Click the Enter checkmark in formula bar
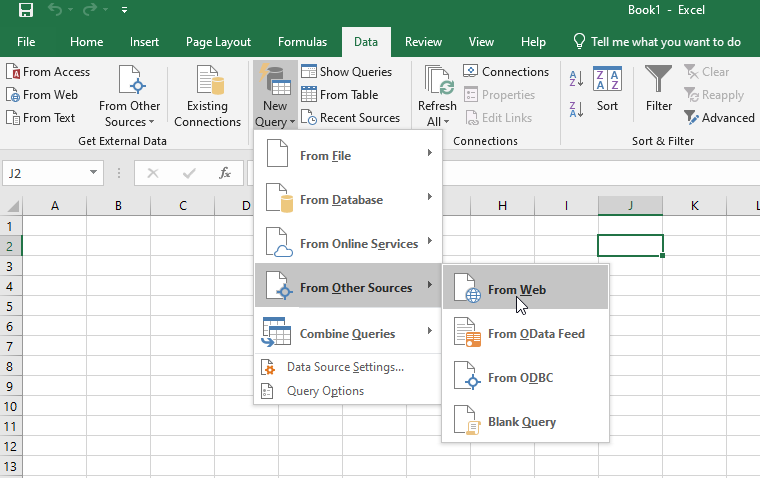 (189, 173)
